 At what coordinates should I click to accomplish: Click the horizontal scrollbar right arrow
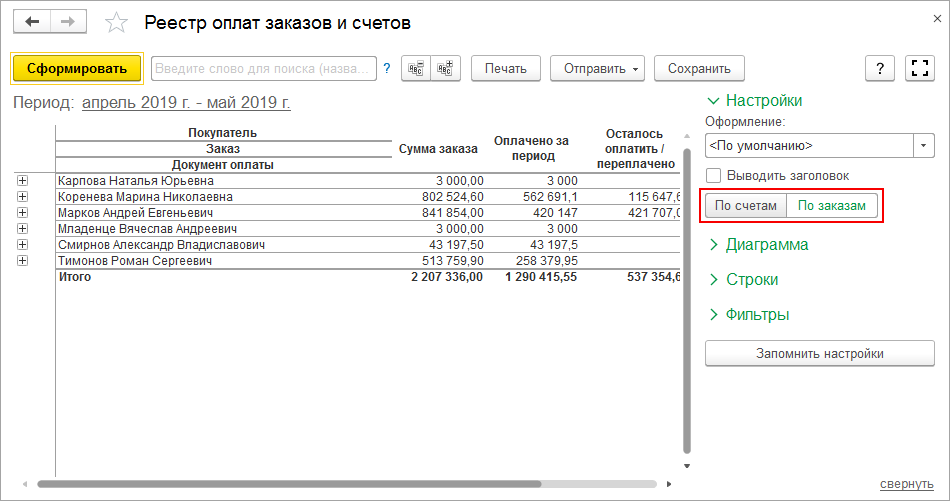tap(669, 484)
